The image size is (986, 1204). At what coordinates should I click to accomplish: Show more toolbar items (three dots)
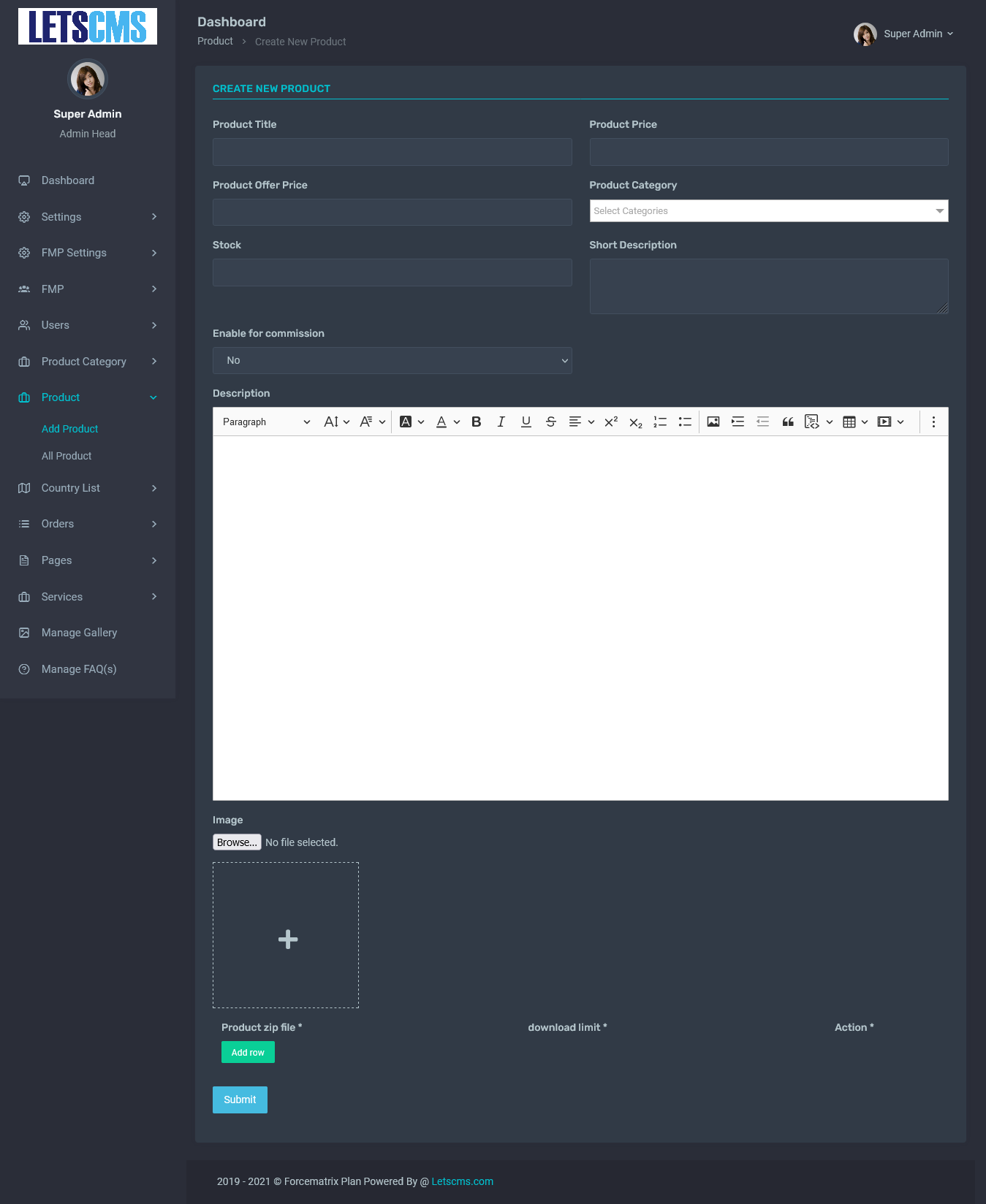pyautogui.click(x=933, y=422)
